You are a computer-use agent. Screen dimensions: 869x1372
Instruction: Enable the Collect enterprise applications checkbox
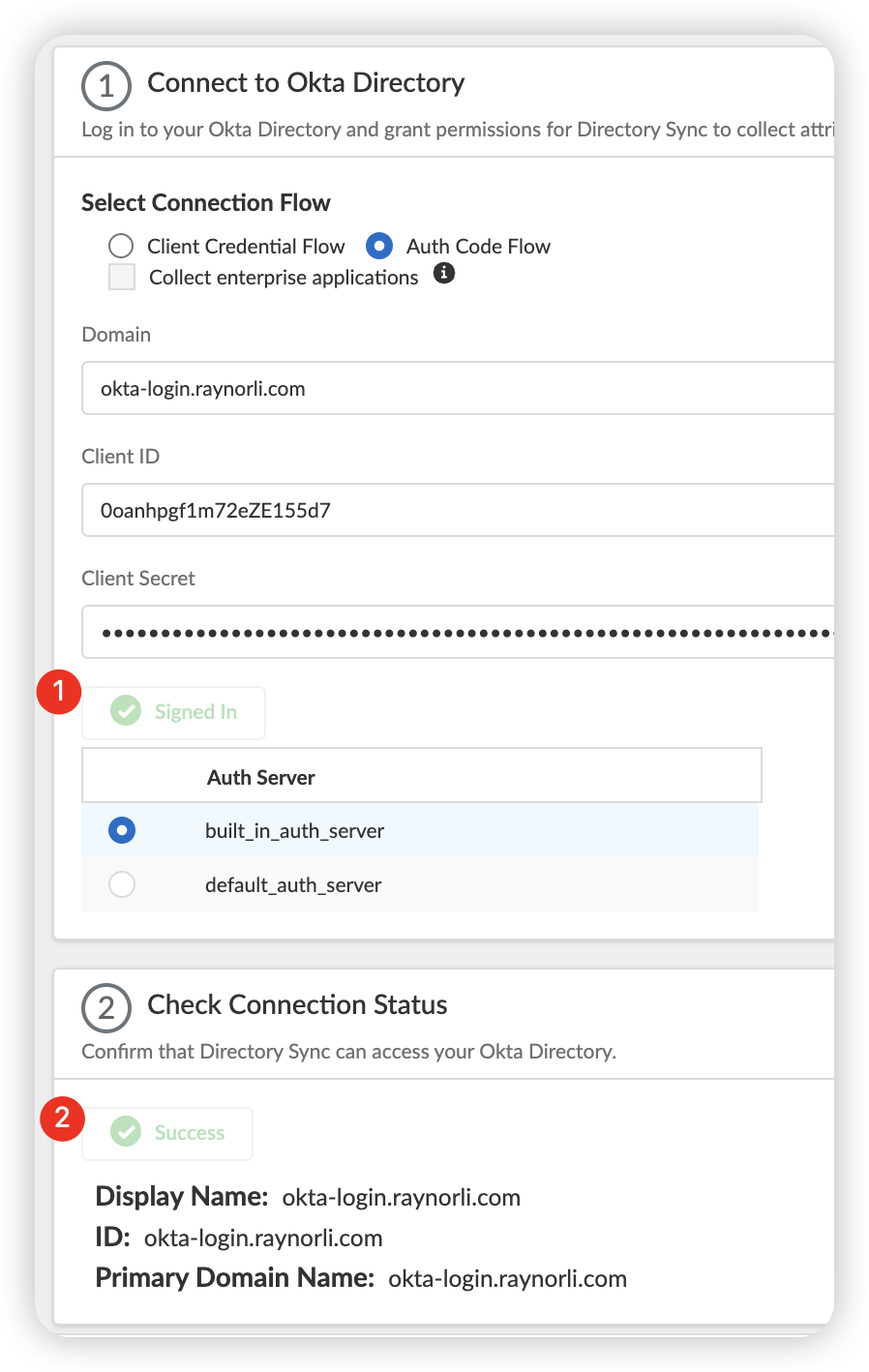122,278
